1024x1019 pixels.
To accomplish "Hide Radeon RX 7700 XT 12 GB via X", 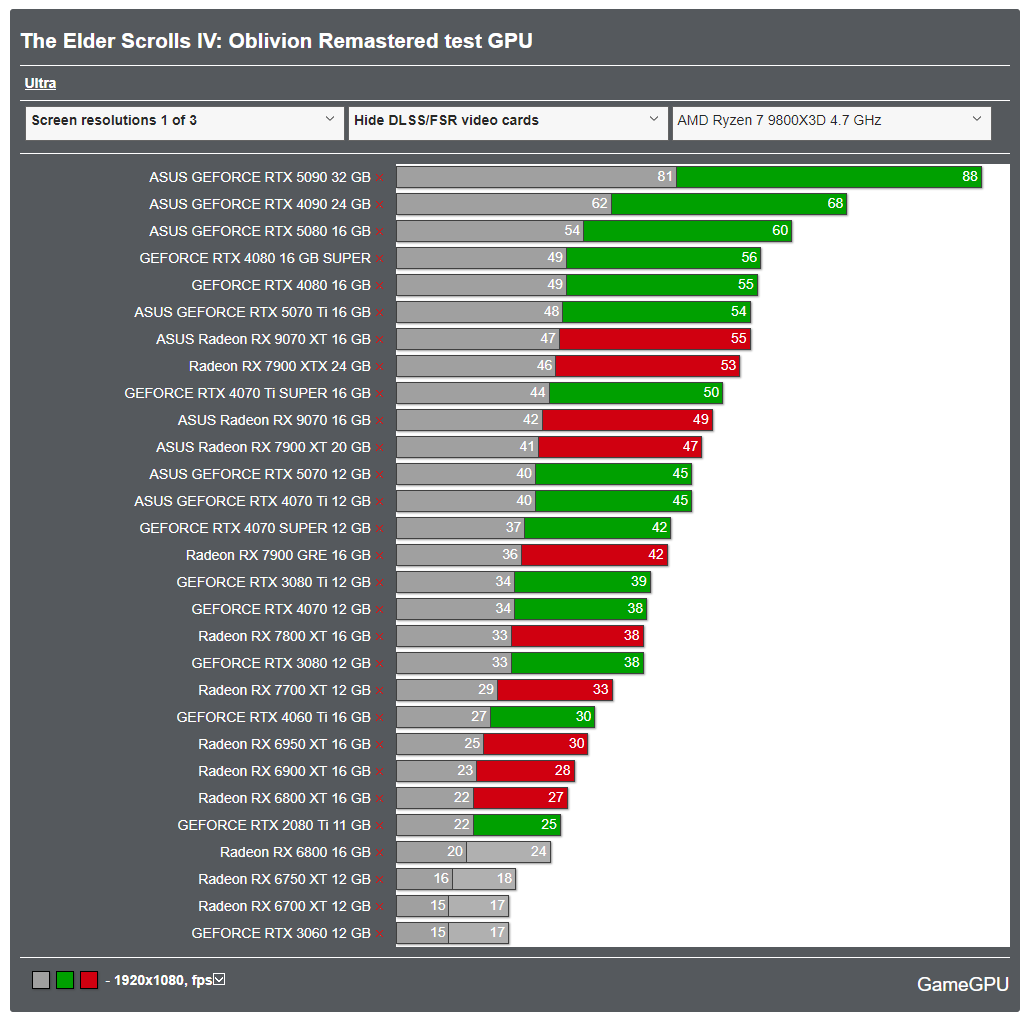I will [380, 691].
